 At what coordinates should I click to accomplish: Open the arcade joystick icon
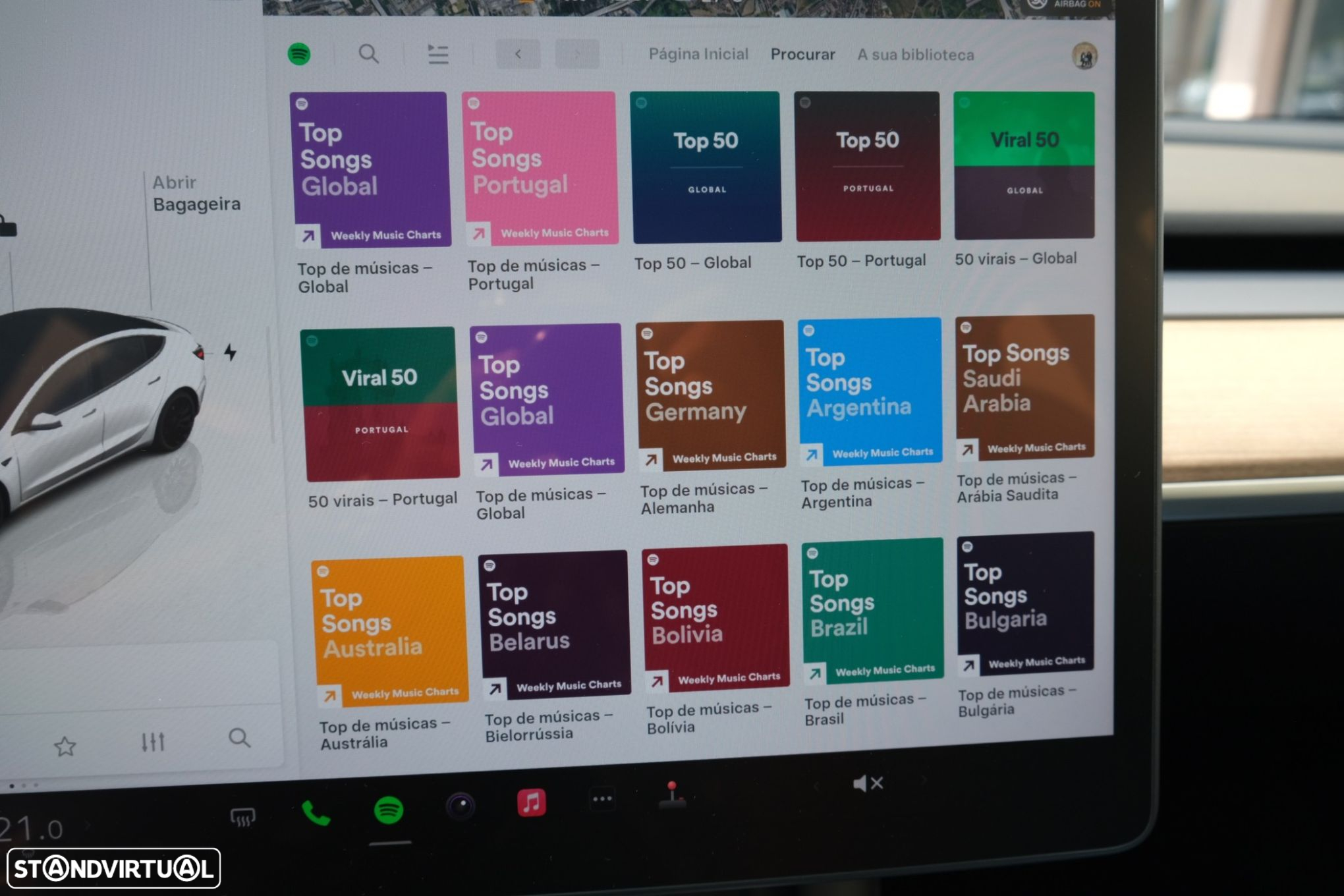coord(672,794)
